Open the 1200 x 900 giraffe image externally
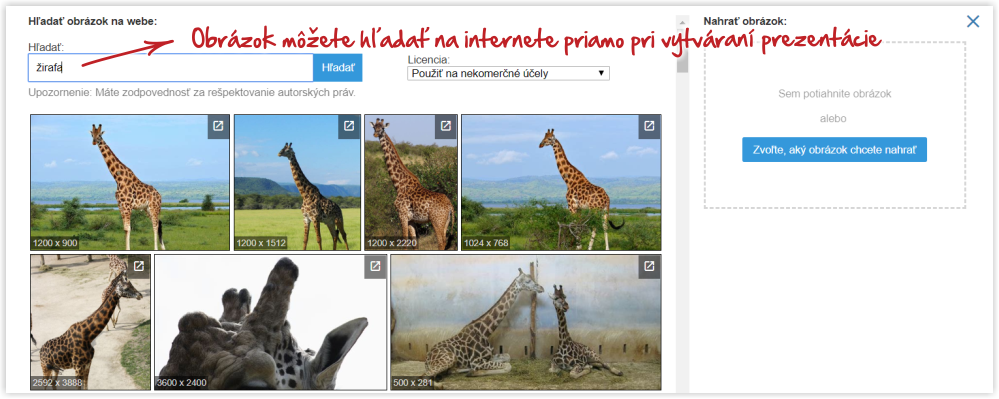The image size is (999, 399). tap(218, 126)
